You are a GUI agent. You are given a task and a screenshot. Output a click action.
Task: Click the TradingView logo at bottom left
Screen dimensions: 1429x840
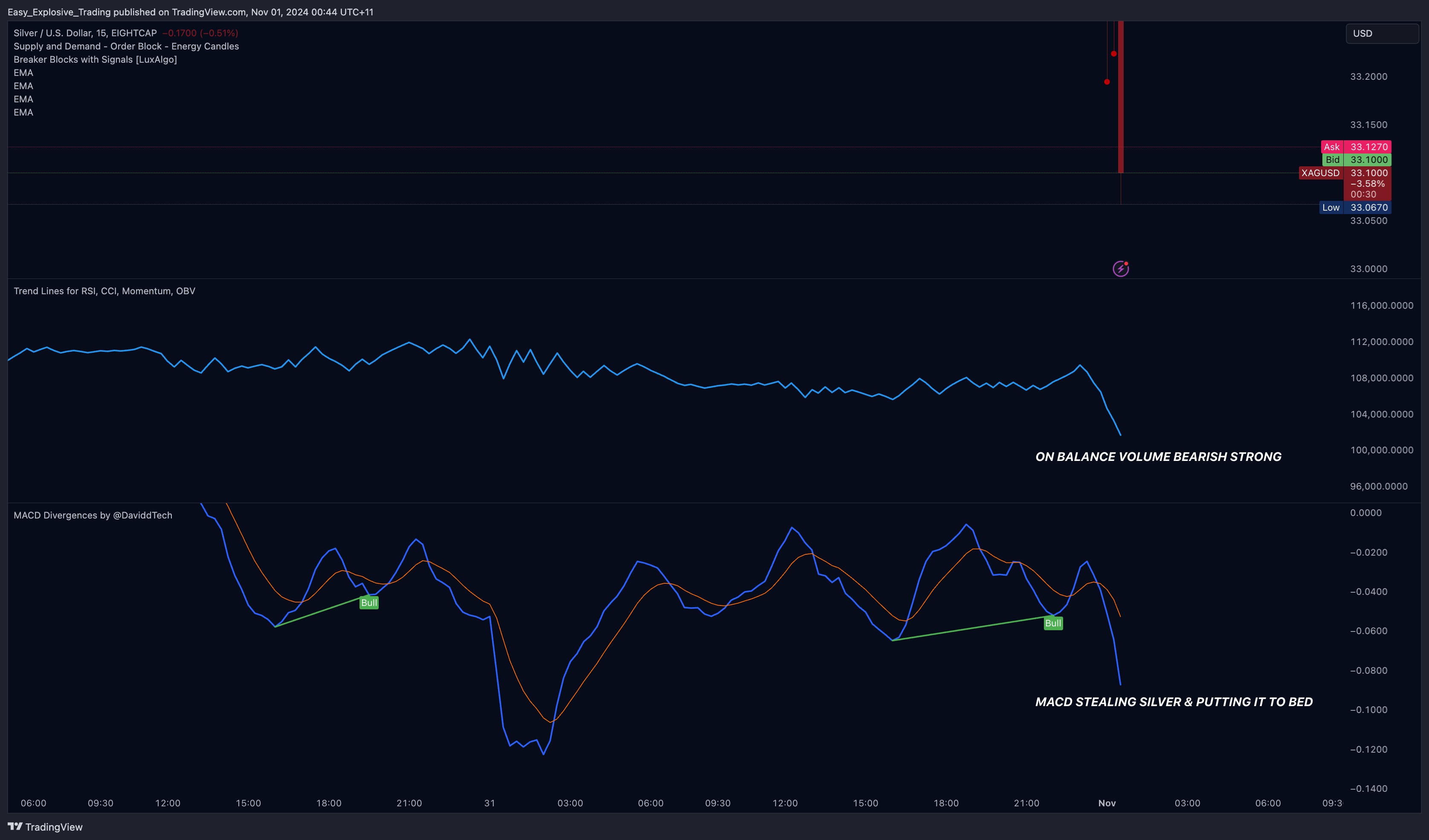click(x=45, y=827)
